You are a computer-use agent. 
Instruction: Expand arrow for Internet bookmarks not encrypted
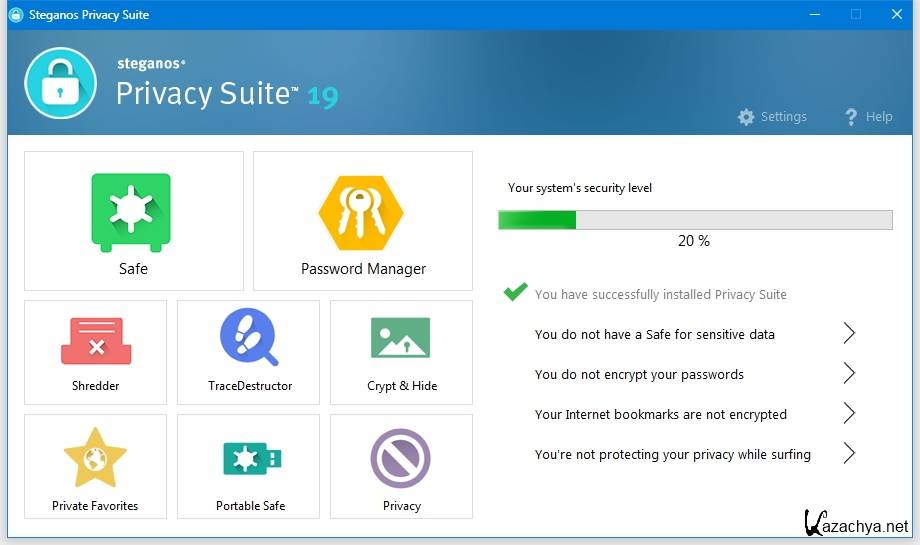849,414
